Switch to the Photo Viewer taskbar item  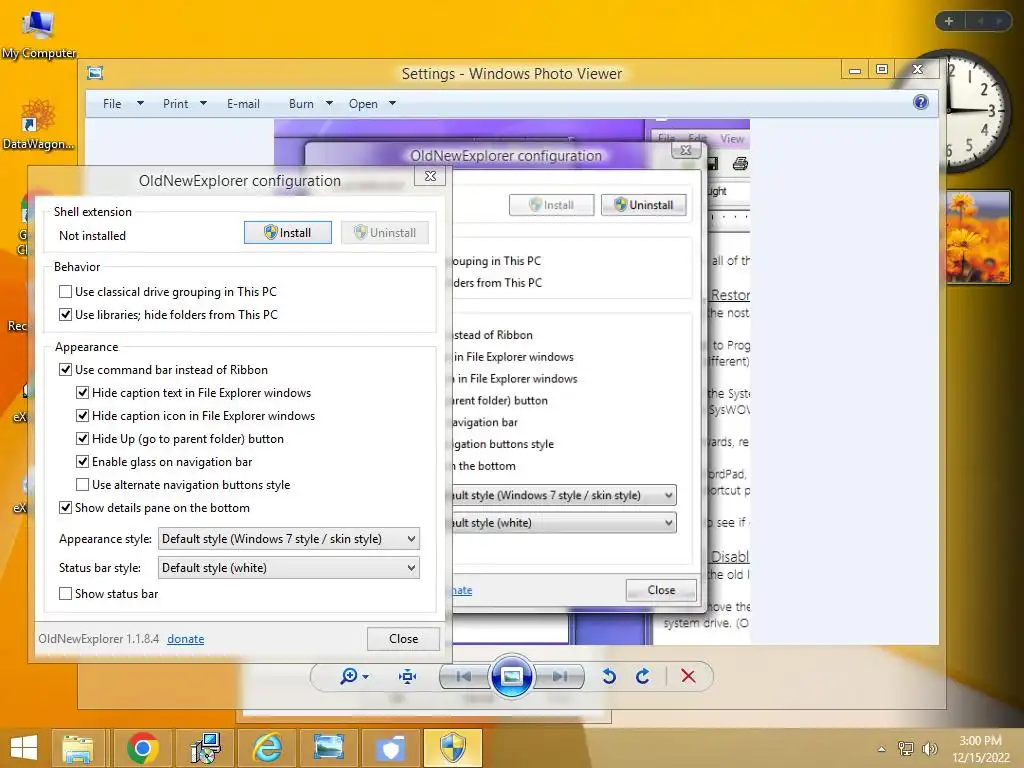tap(328, 748)
